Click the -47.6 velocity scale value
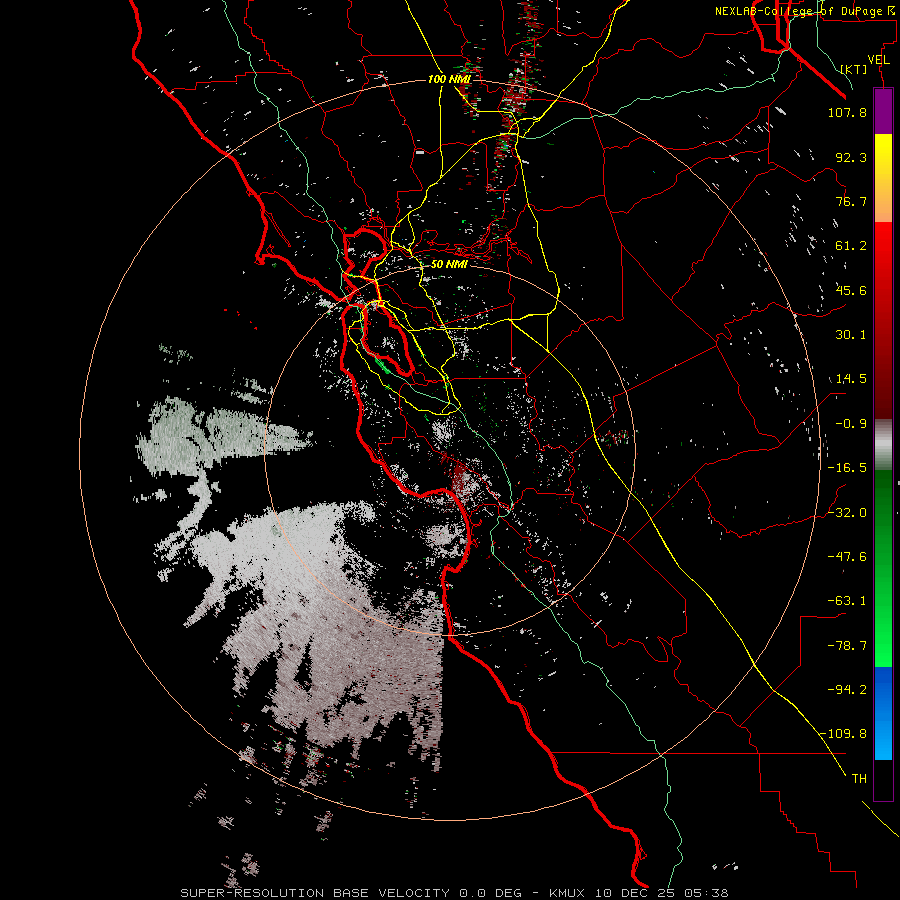The height and width of the screenshot is (900, 900). [847, 557]
